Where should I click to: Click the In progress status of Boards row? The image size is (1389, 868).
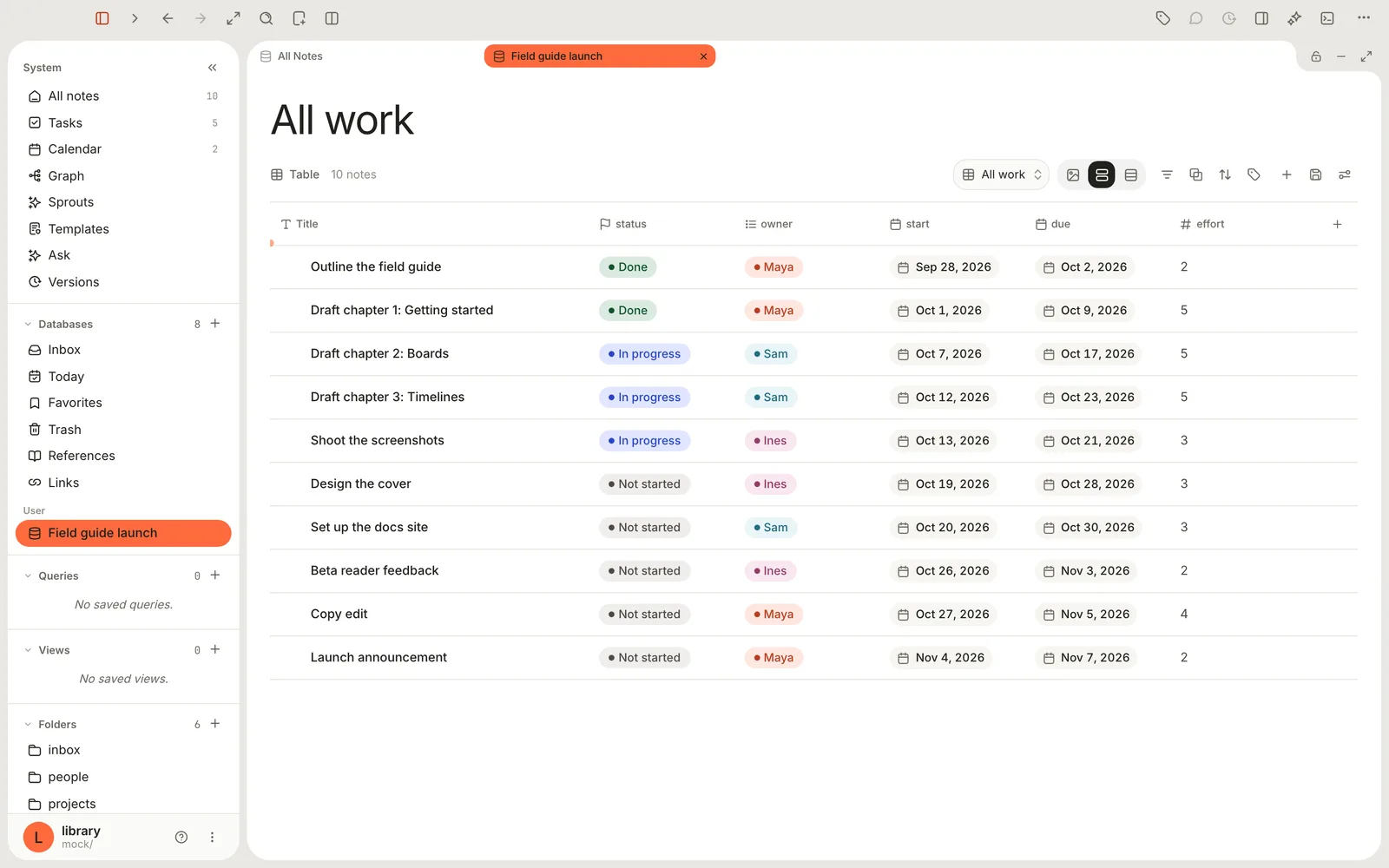click(644, 354)
